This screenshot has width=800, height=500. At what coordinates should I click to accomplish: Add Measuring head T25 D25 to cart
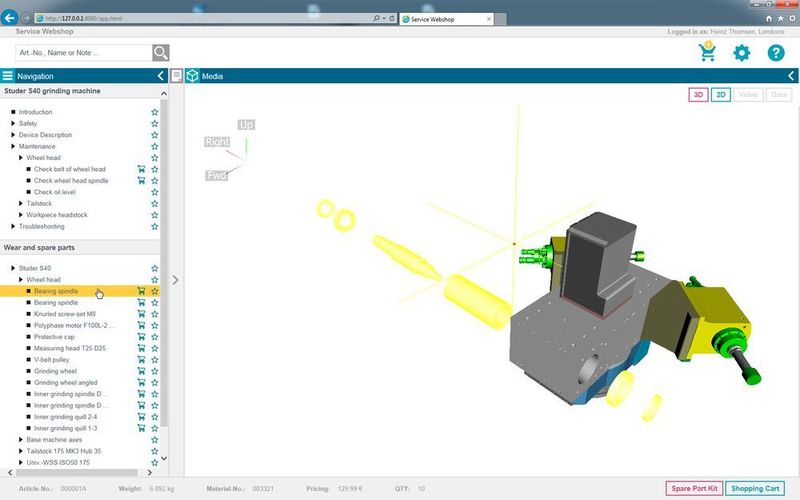(141, 348)
